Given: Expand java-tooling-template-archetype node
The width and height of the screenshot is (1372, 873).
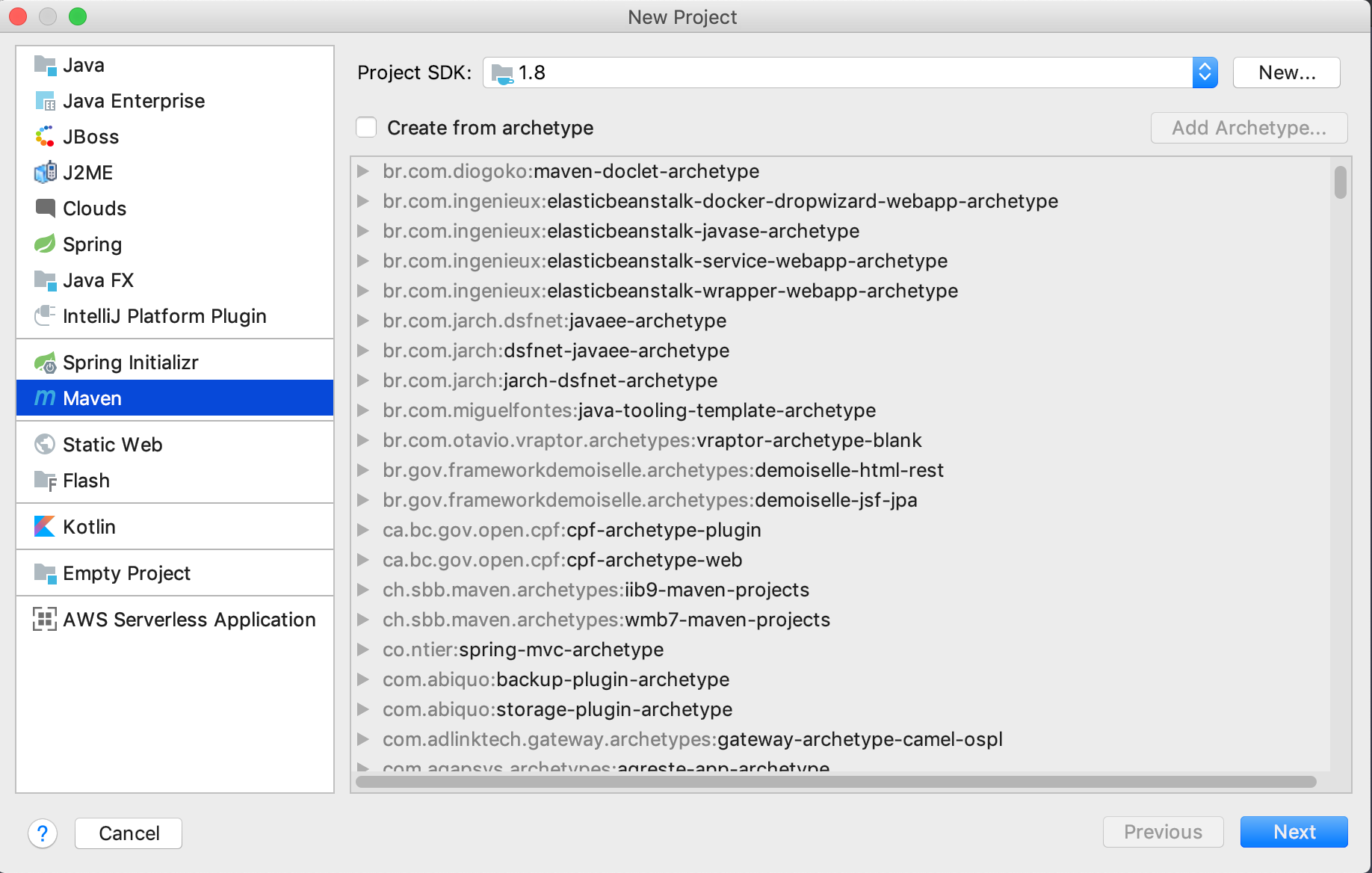Looking at the screenshot, I should [363, 410].
